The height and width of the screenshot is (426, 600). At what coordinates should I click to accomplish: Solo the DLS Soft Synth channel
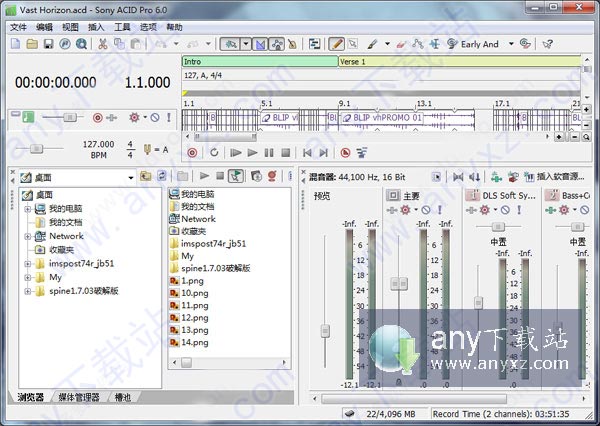[519, 210]
